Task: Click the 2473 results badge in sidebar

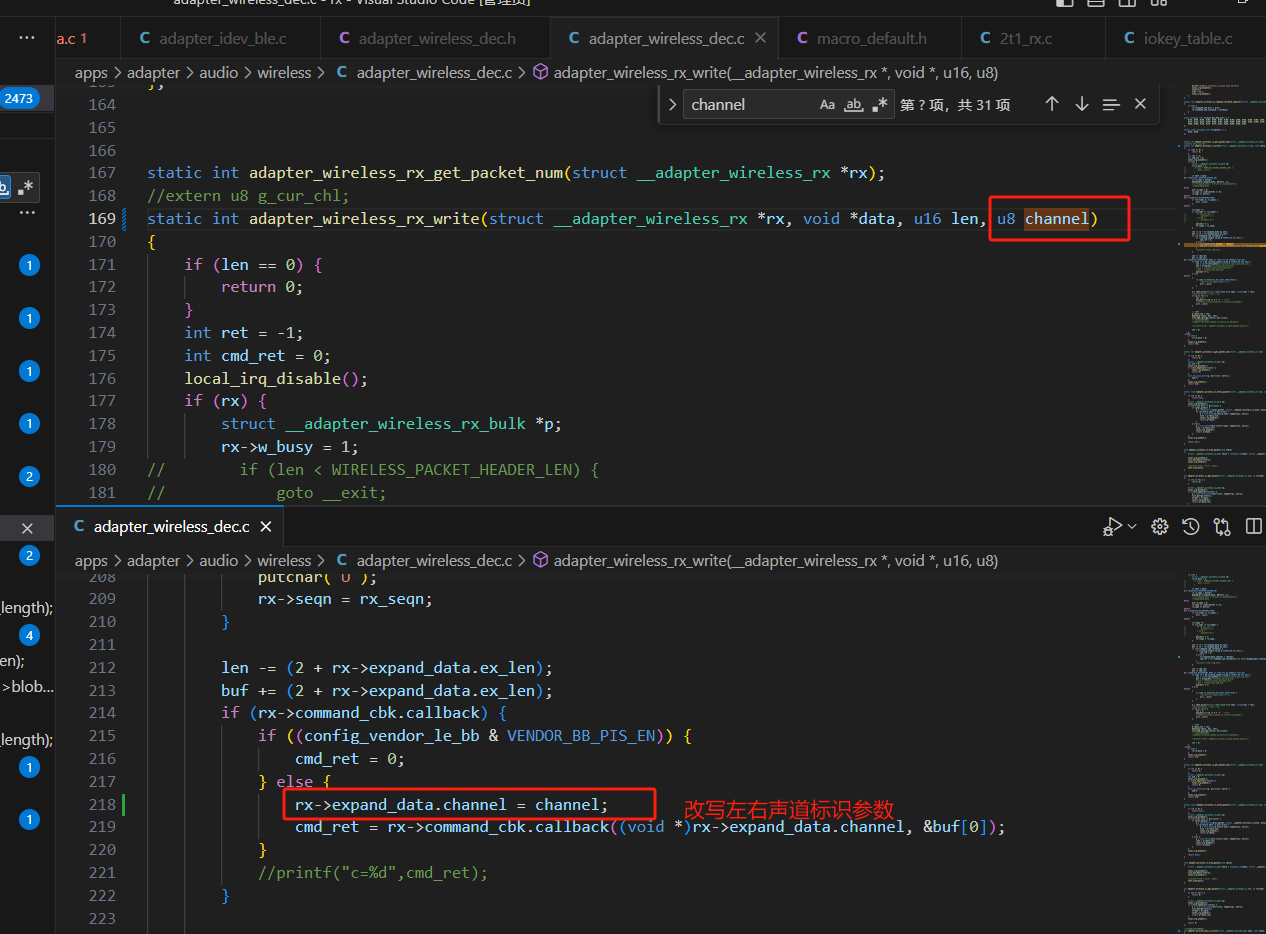Action: [x=19, y=98]
